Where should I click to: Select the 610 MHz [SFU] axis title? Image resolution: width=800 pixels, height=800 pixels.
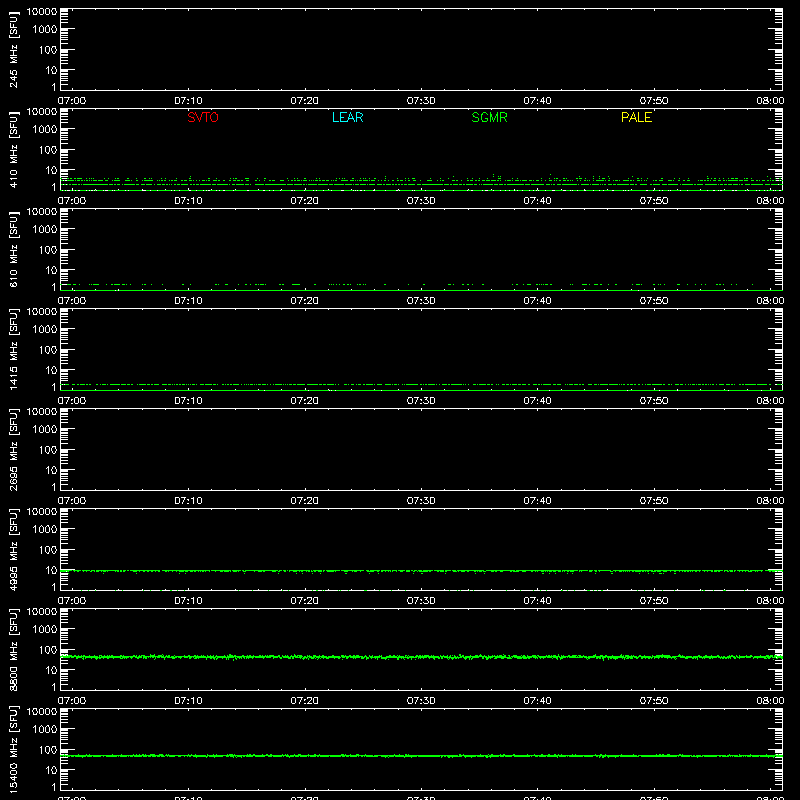(x=13, y=250)
